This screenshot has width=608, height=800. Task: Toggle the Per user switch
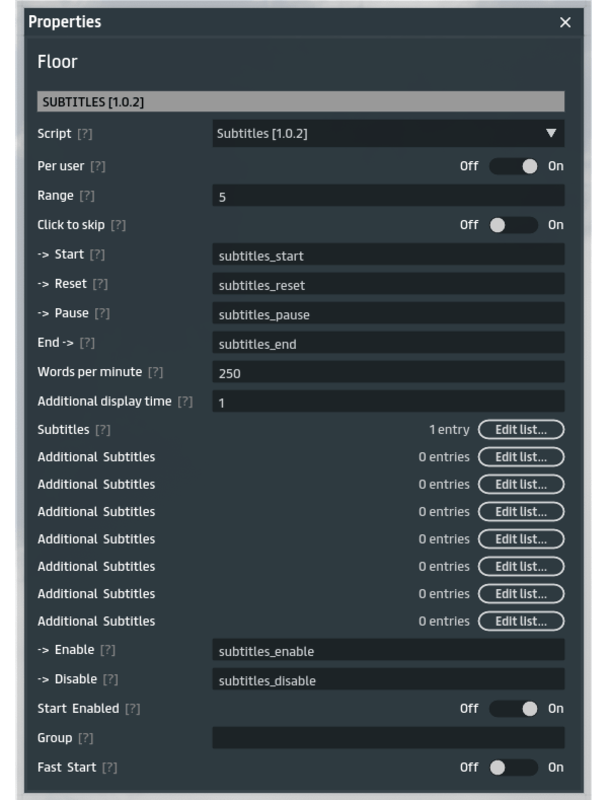514,166
